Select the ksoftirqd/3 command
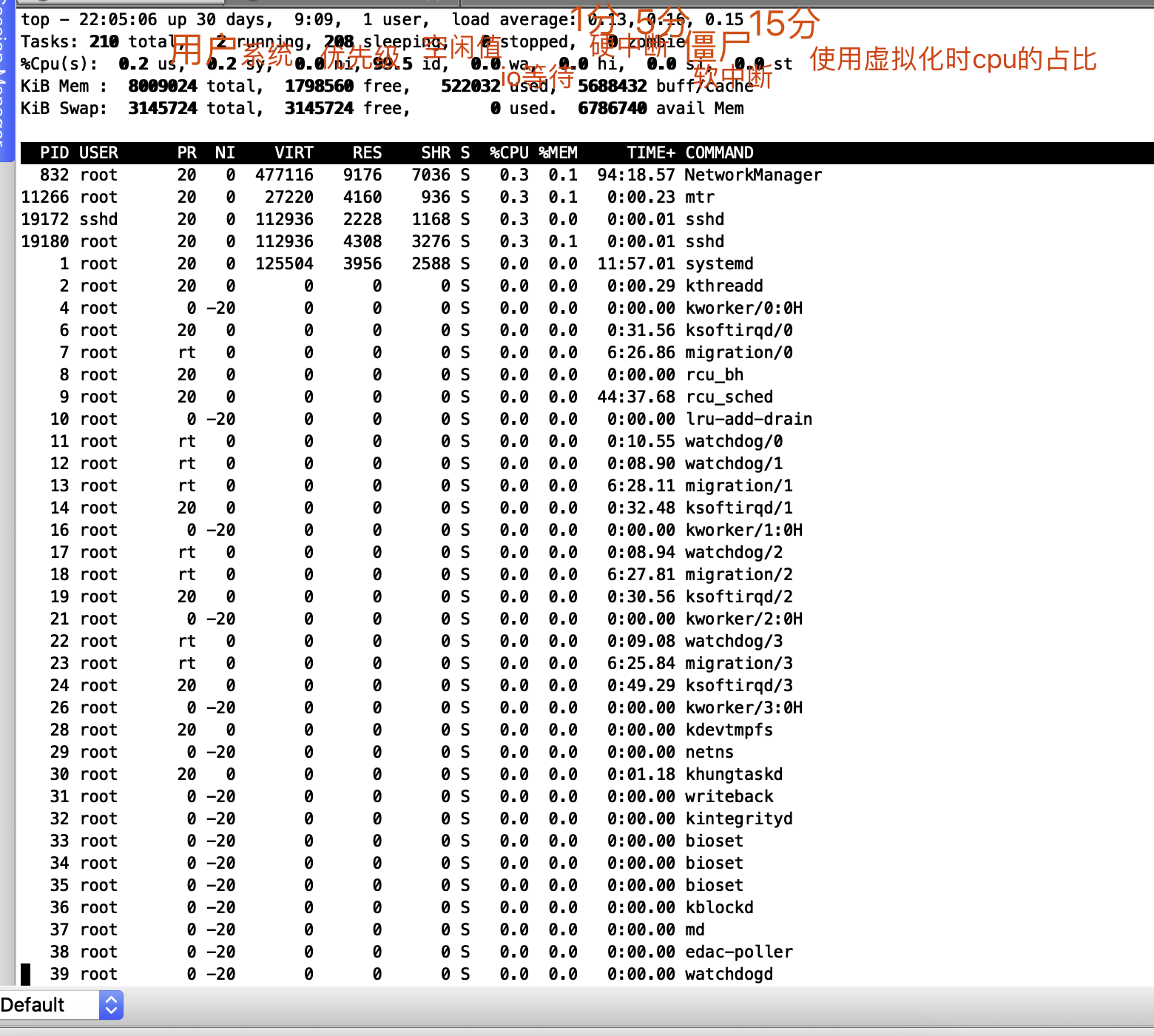The width and height of the screenshot is (1154, 1036). pos(739,685)
